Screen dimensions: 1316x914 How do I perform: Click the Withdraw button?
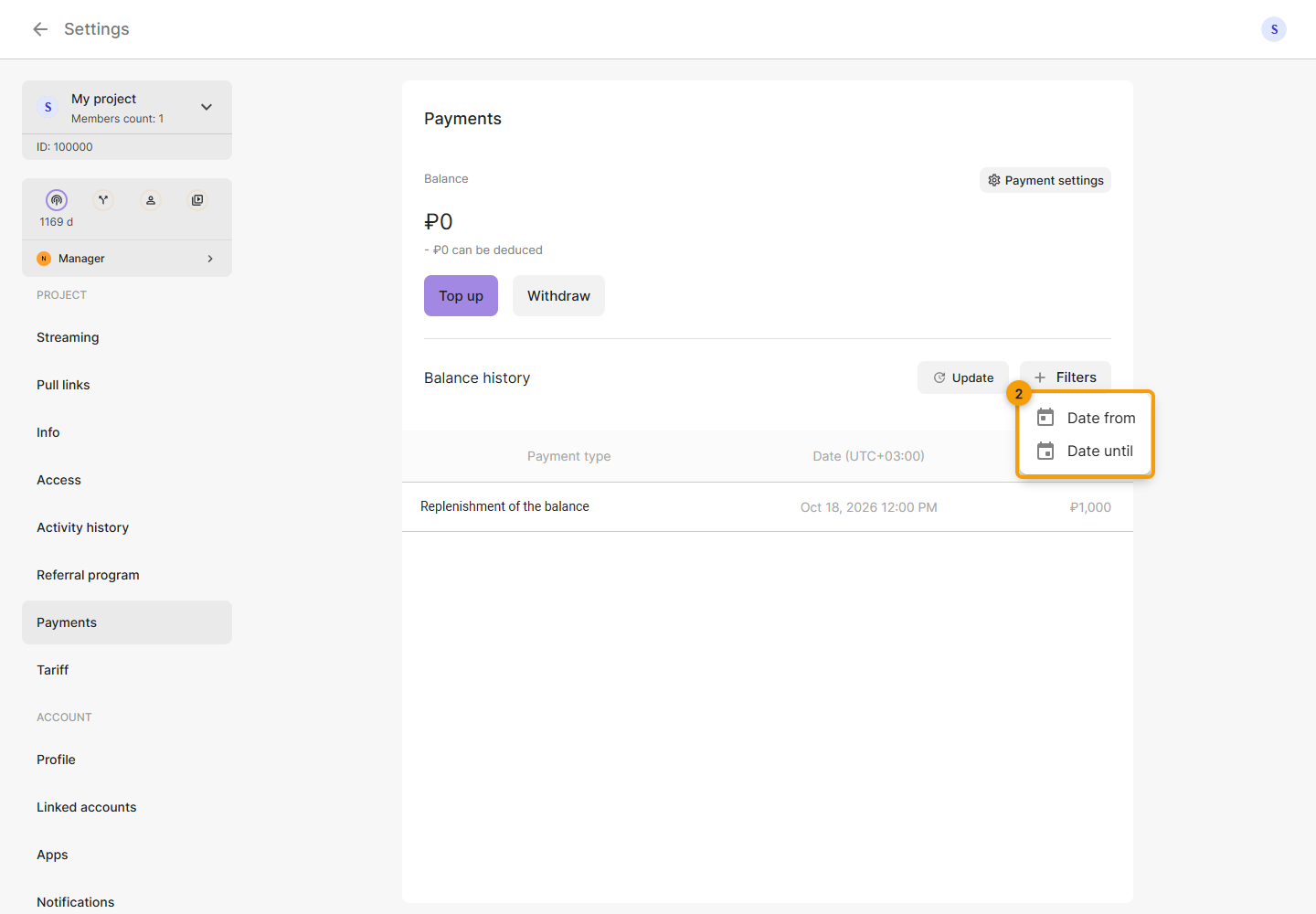click(558, 296)
